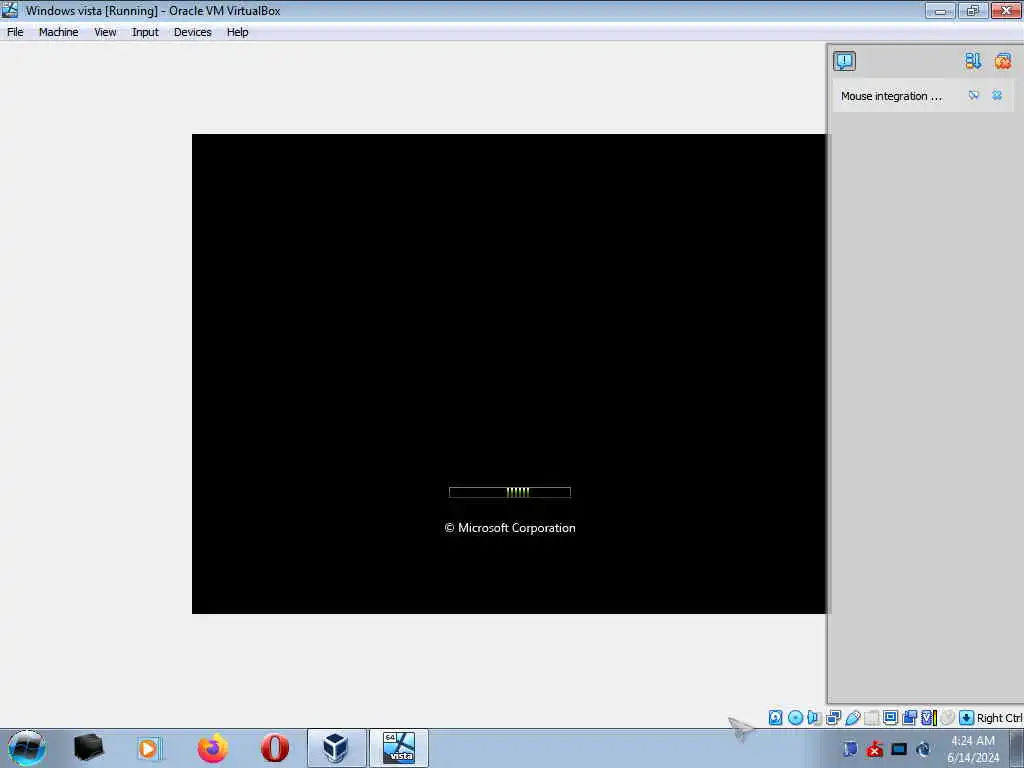Open the clock showing 4:24 AM

pos(973,749)
